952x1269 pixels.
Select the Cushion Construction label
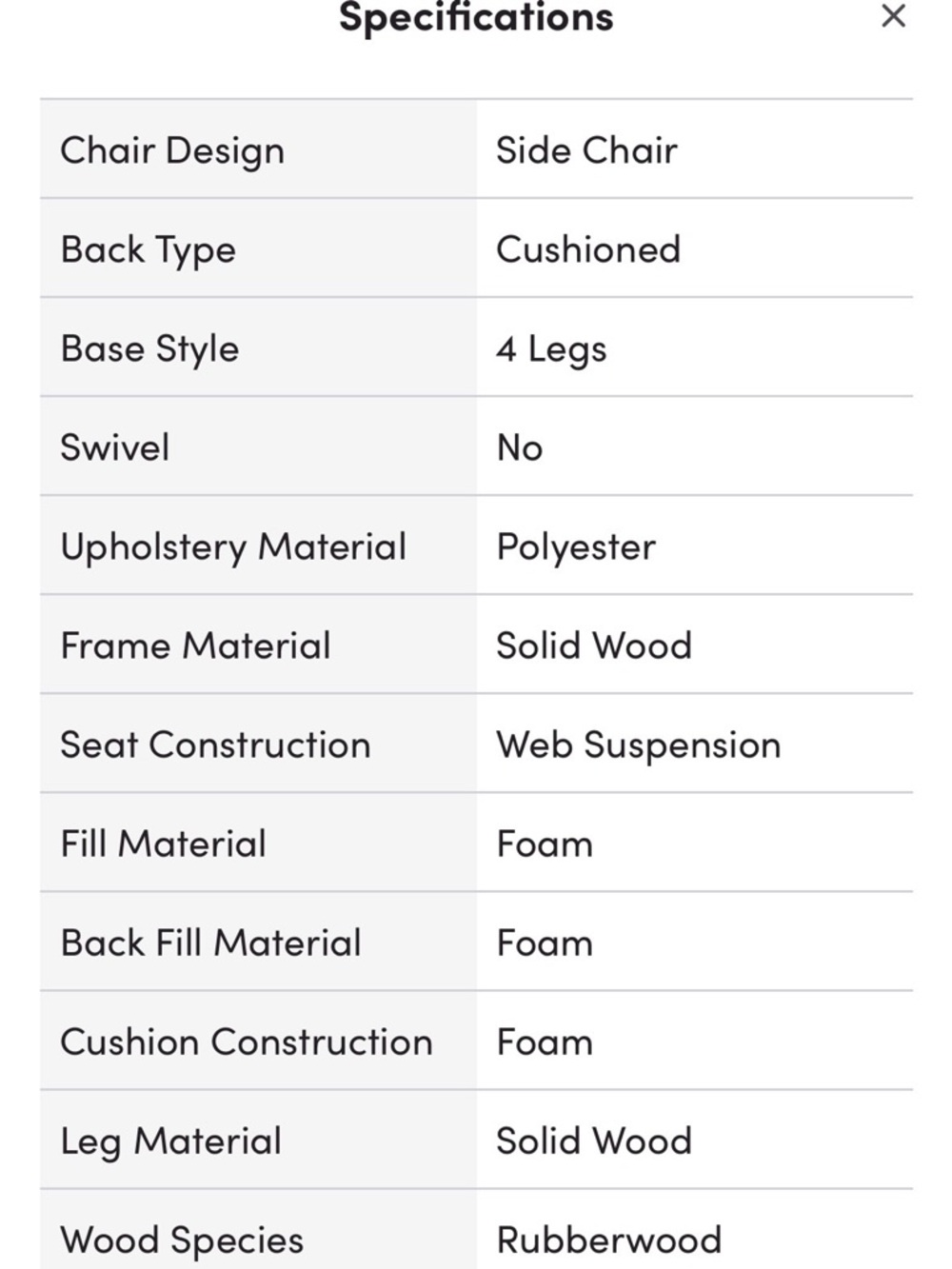(247, 1041)
